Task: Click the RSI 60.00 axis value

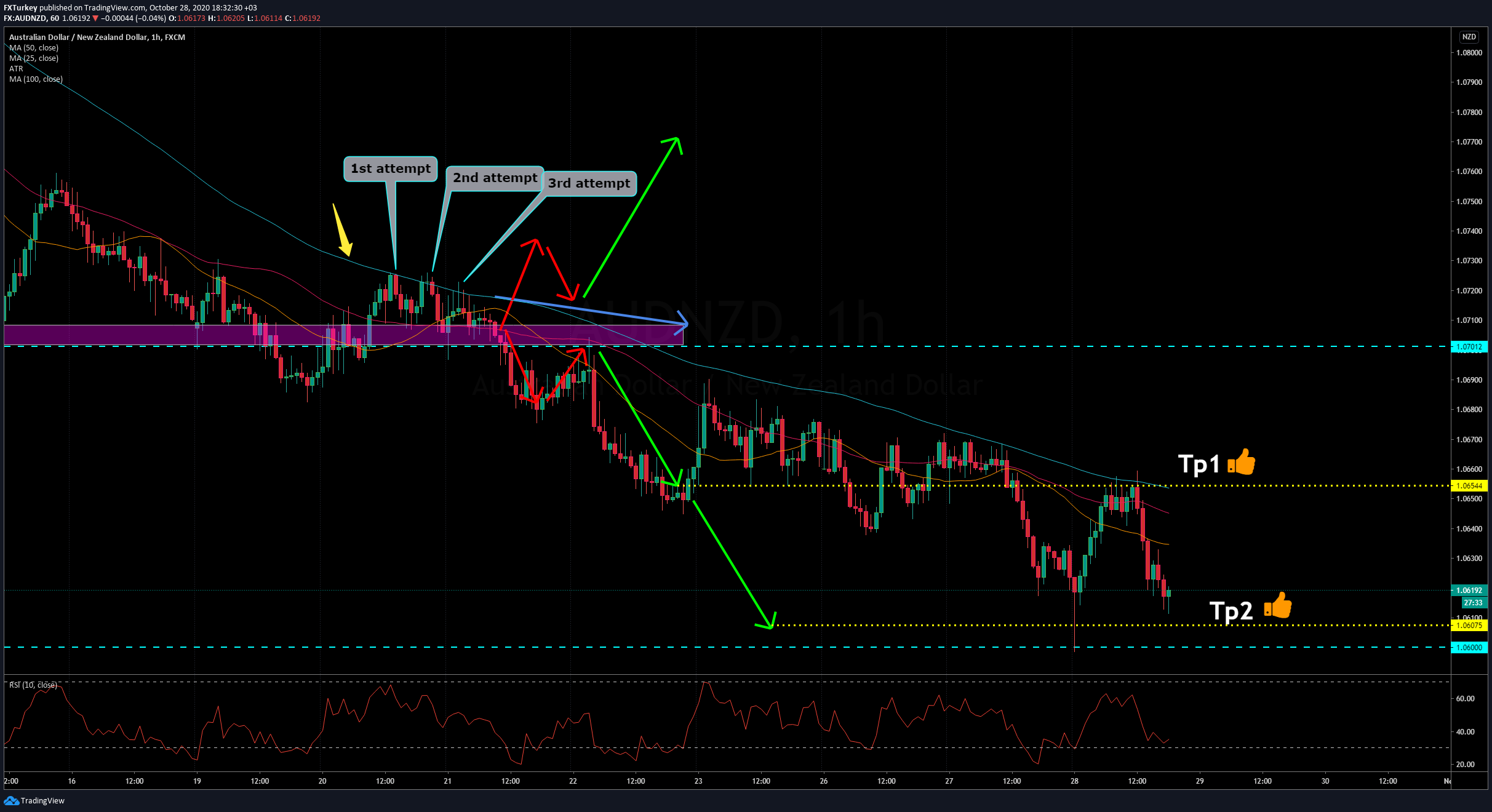Action: tap(1466, 698)
